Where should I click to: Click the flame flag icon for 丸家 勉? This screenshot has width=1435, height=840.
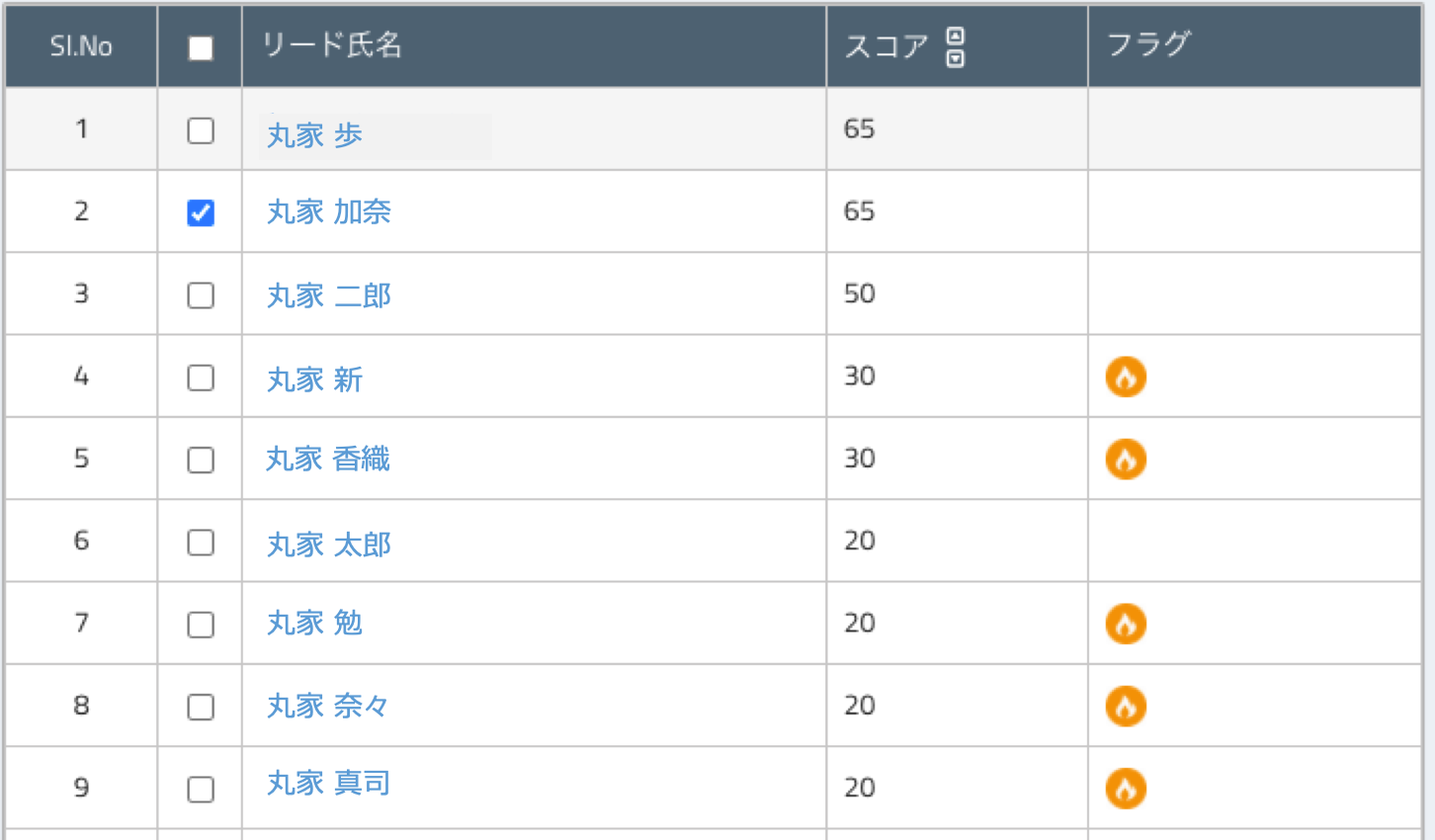[1126, 624]
